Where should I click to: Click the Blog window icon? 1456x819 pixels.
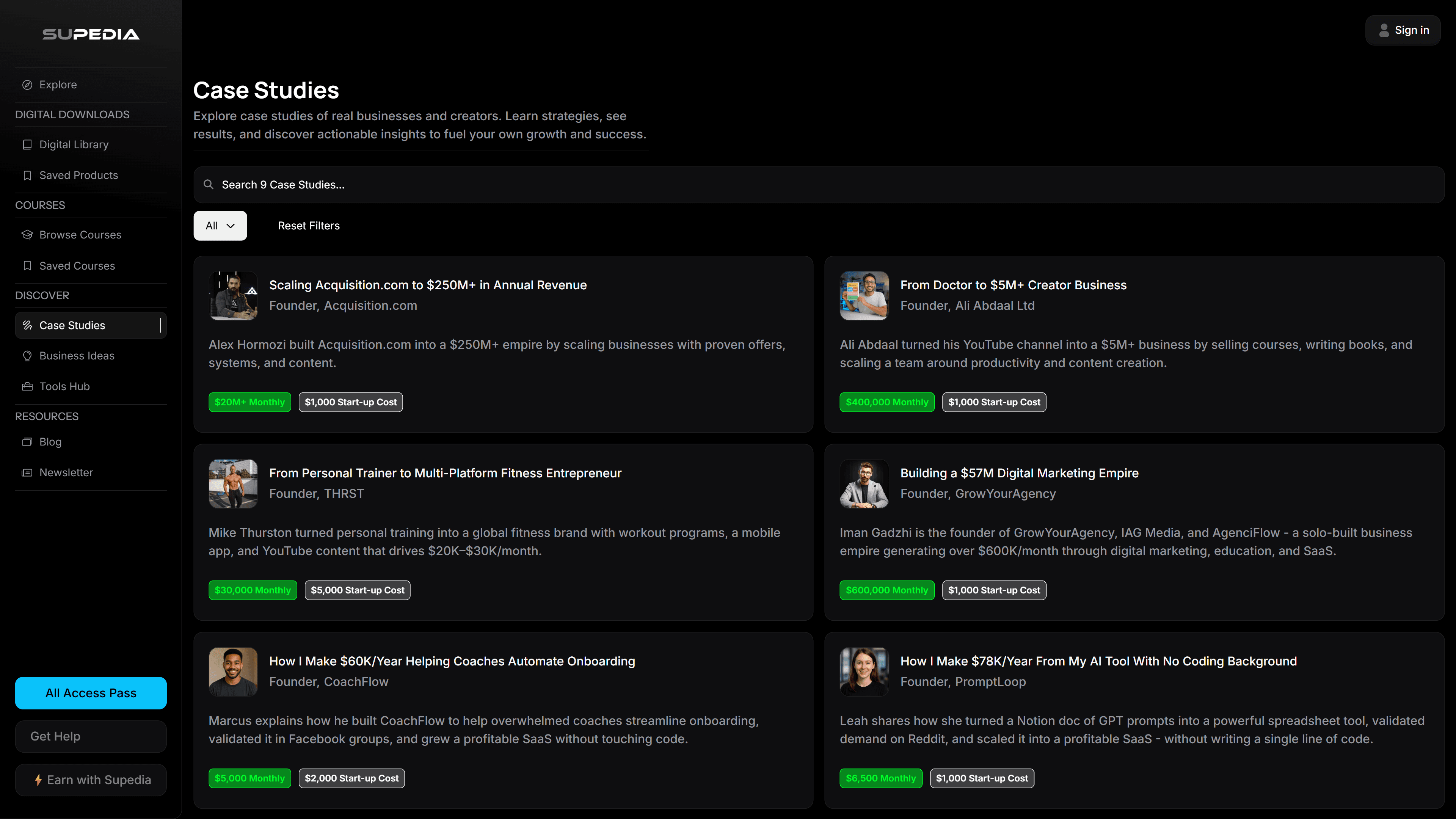coord(27,442)
